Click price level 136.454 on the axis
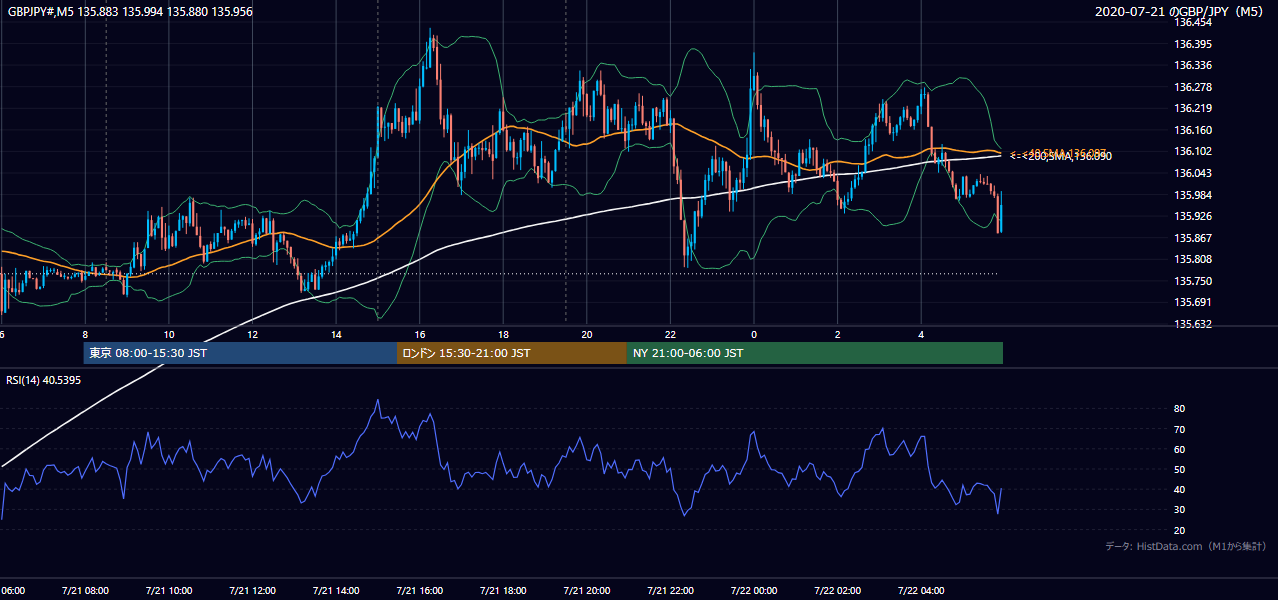Image resolution: width=1278 pixels, height=600 pixels. pyautogui.click(x=1193, y=22)
